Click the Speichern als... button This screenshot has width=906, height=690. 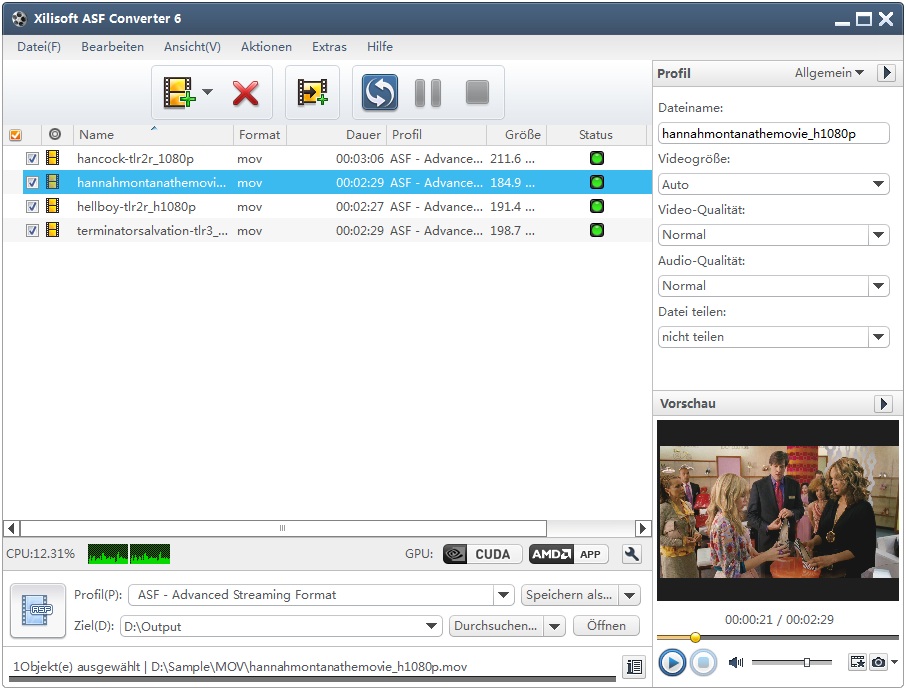[x=569, y=595]
